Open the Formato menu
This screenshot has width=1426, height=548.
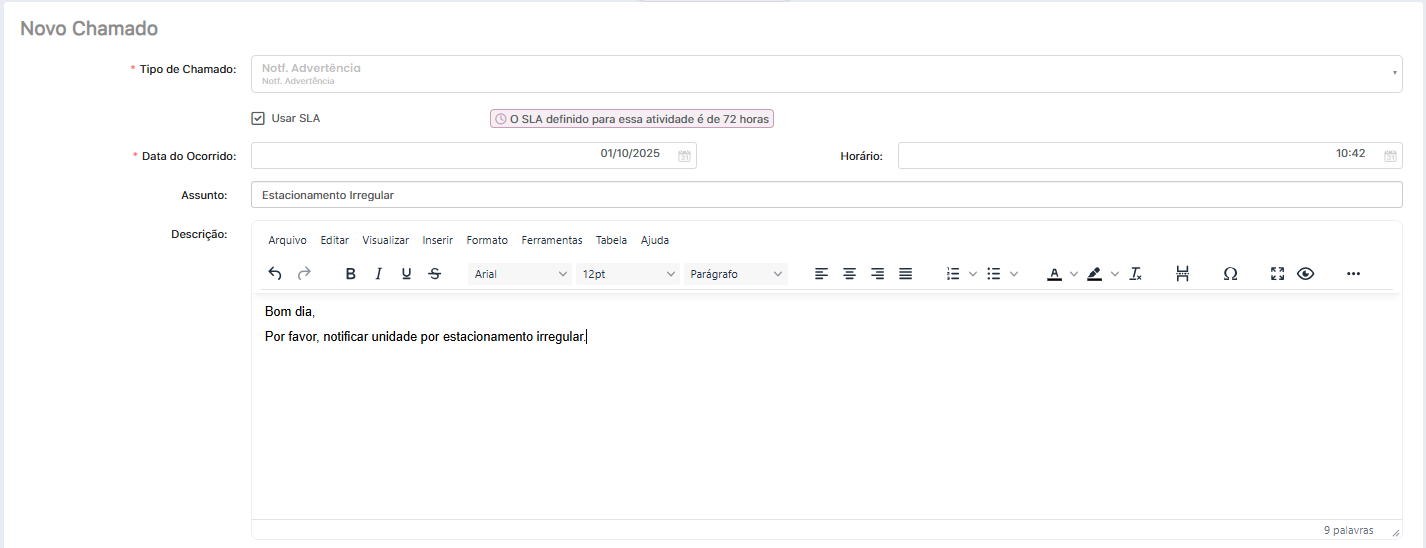[487, 240]
